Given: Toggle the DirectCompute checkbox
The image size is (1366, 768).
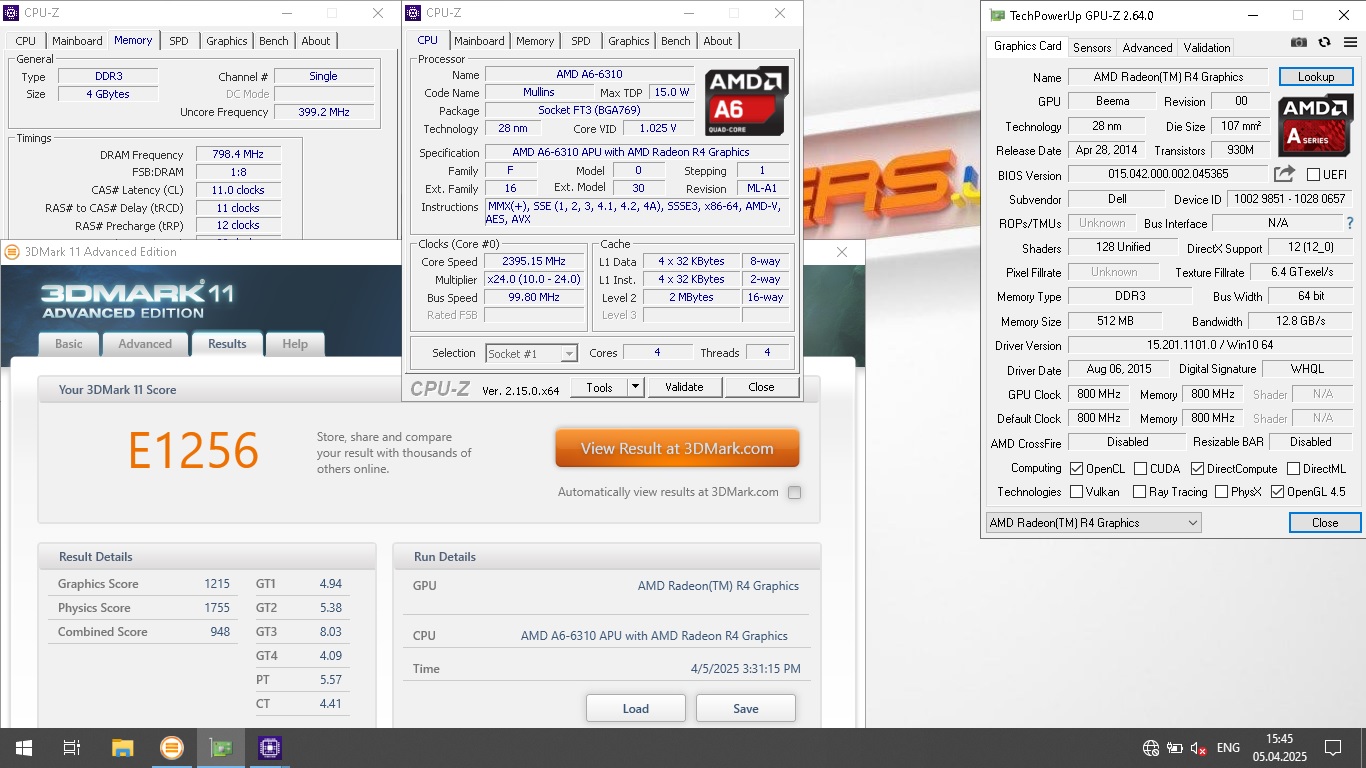Looking at the screenshot, I should [x=1197, y=468].
